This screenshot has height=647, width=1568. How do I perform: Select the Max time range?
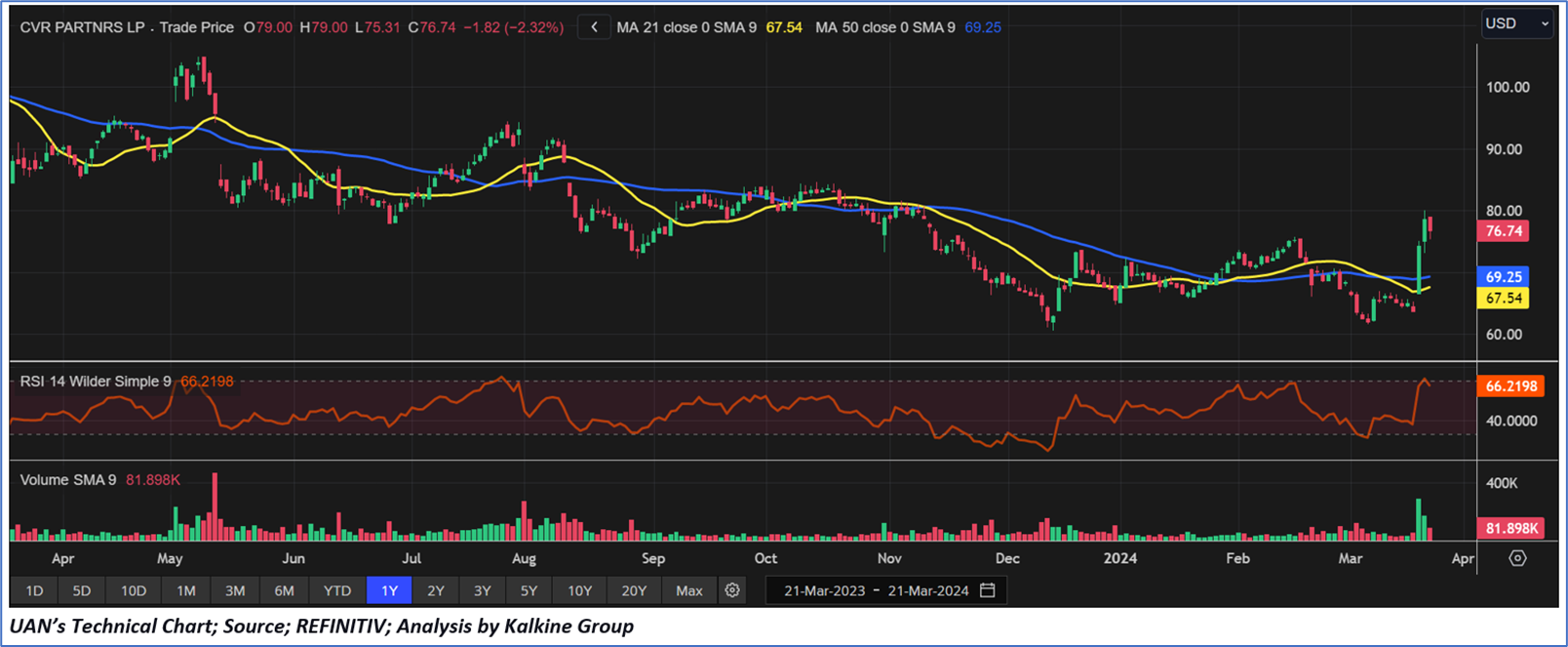coord(689,590)
